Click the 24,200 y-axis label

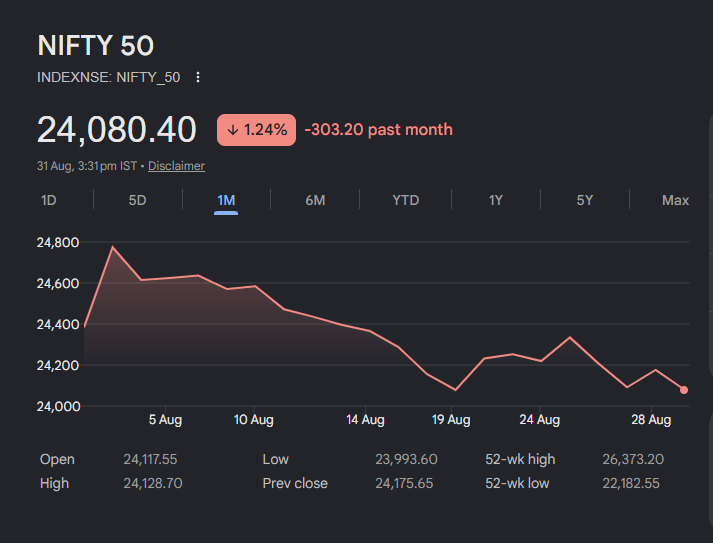58,365
